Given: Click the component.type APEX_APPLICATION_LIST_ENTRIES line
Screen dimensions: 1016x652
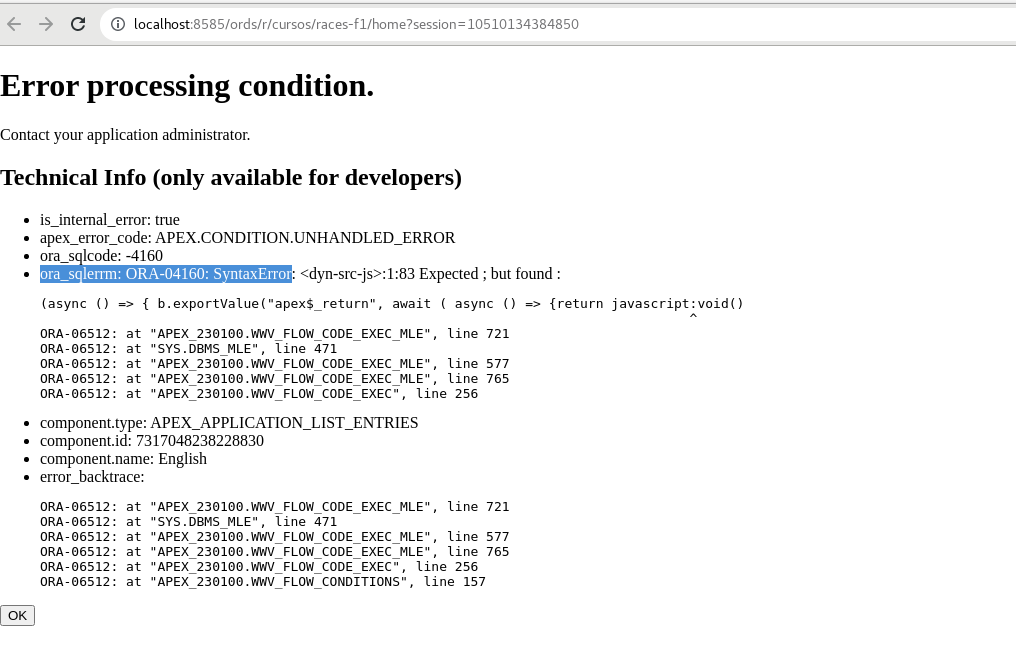Looking at the screenshot, I should click(229, 422).
